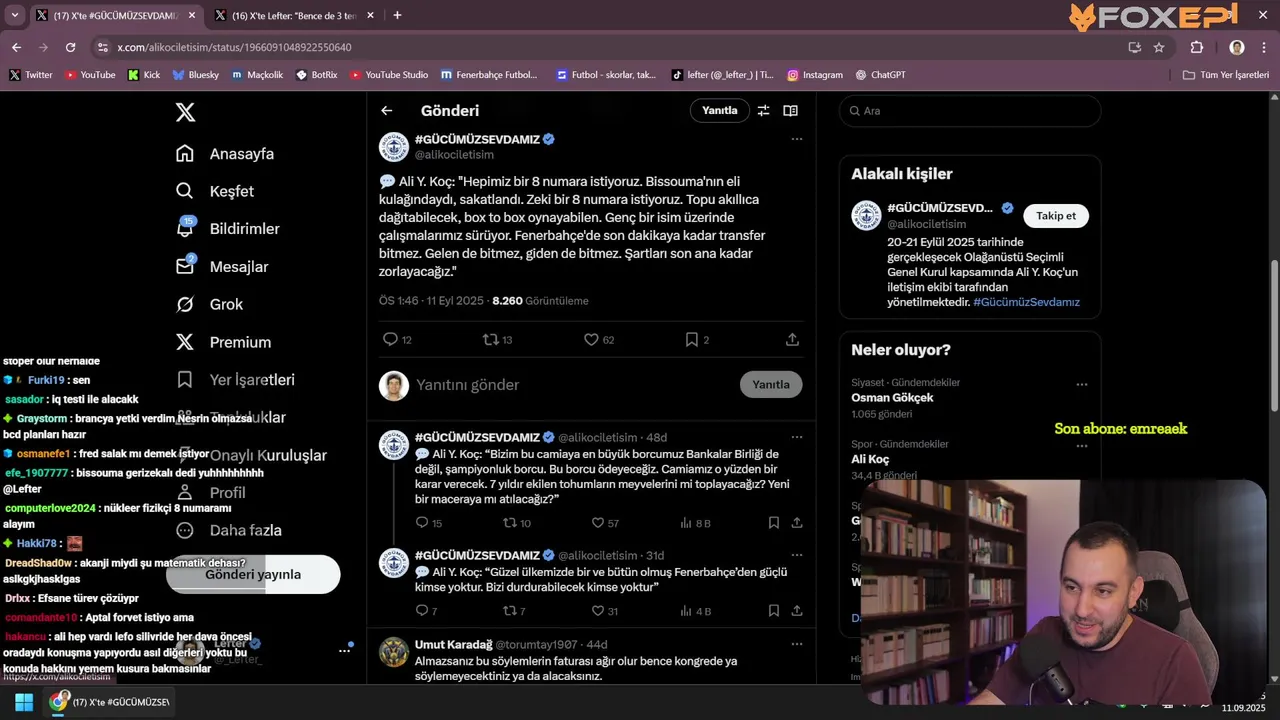Image resolution: width=1280 pixels, height=720 pixels.
Task: Open Osman Gökçek trending topic
Action: pos(892,398)
